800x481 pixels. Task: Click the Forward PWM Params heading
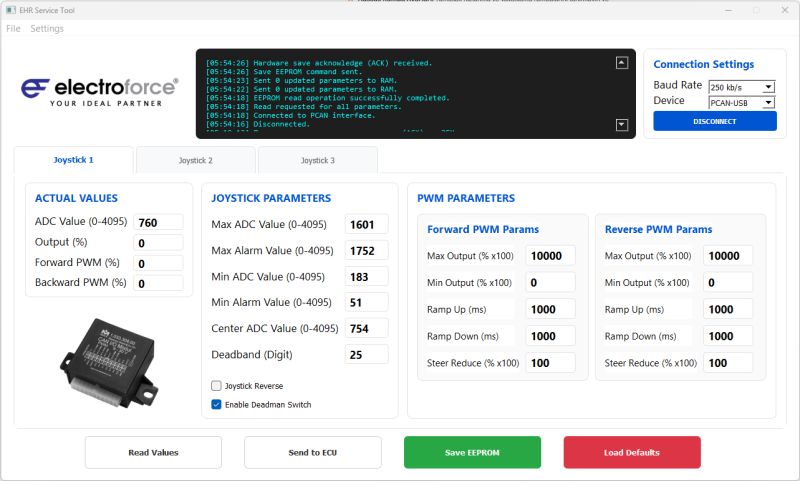(x=483, y=230)
